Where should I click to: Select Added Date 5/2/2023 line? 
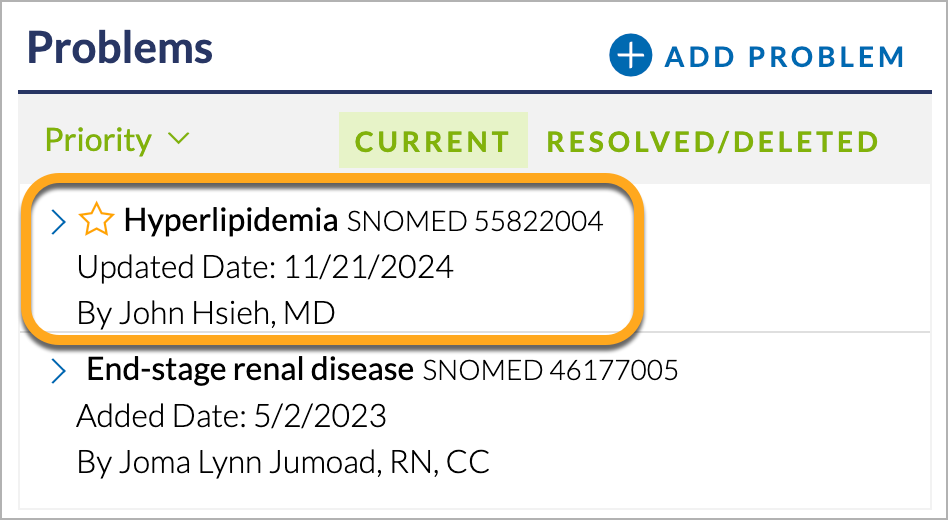tap(231, 416)
